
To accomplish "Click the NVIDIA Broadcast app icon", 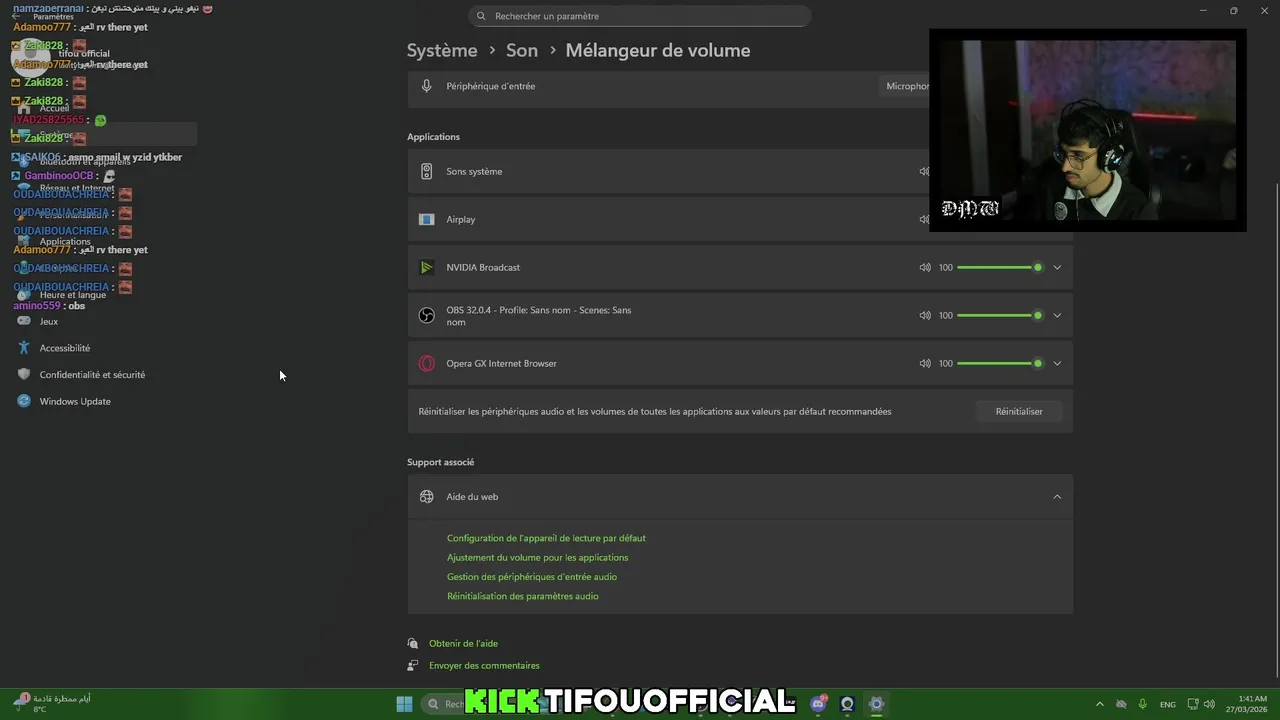I will 427,267.
